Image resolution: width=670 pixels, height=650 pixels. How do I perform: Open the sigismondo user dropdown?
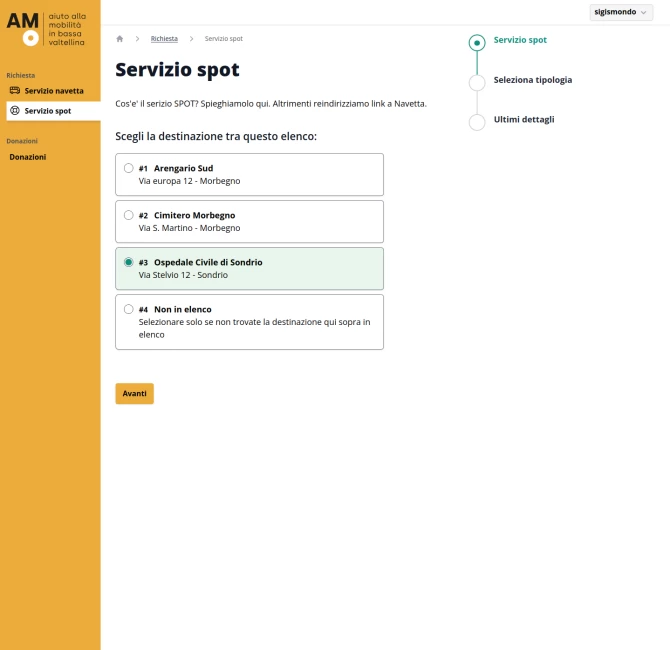(621, 12)
